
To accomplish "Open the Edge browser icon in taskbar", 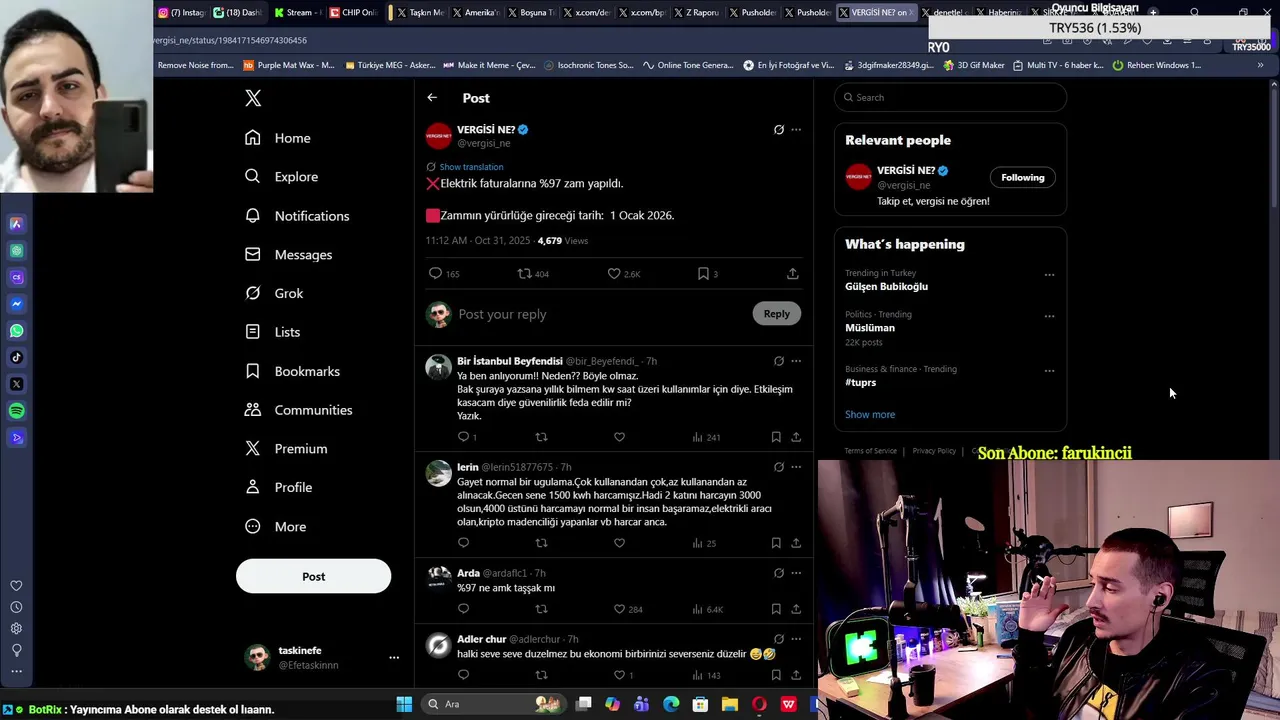I will 671,704.
